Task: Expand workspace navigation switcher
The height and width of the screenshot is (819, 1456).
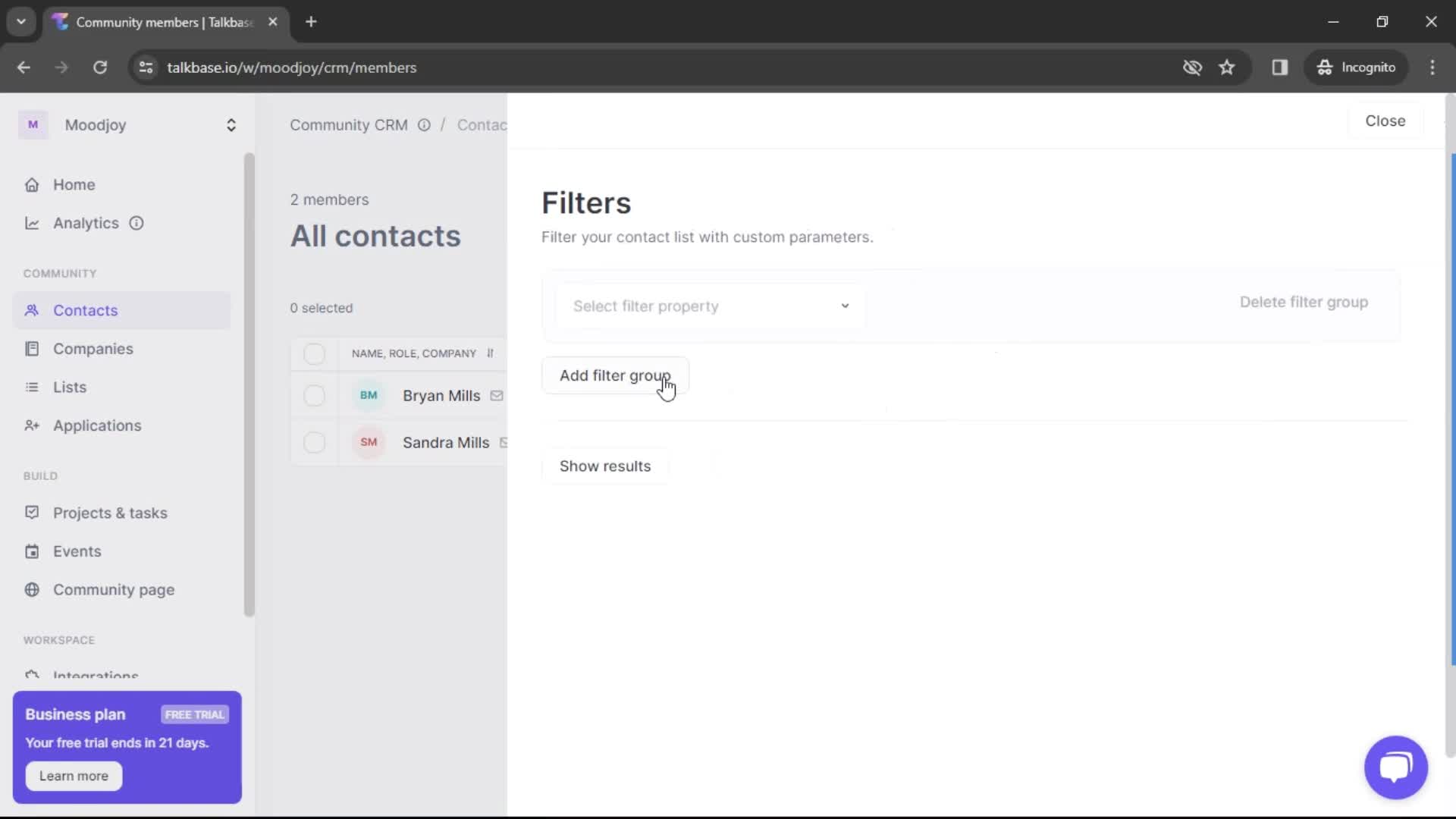Action: coord(231,124)
